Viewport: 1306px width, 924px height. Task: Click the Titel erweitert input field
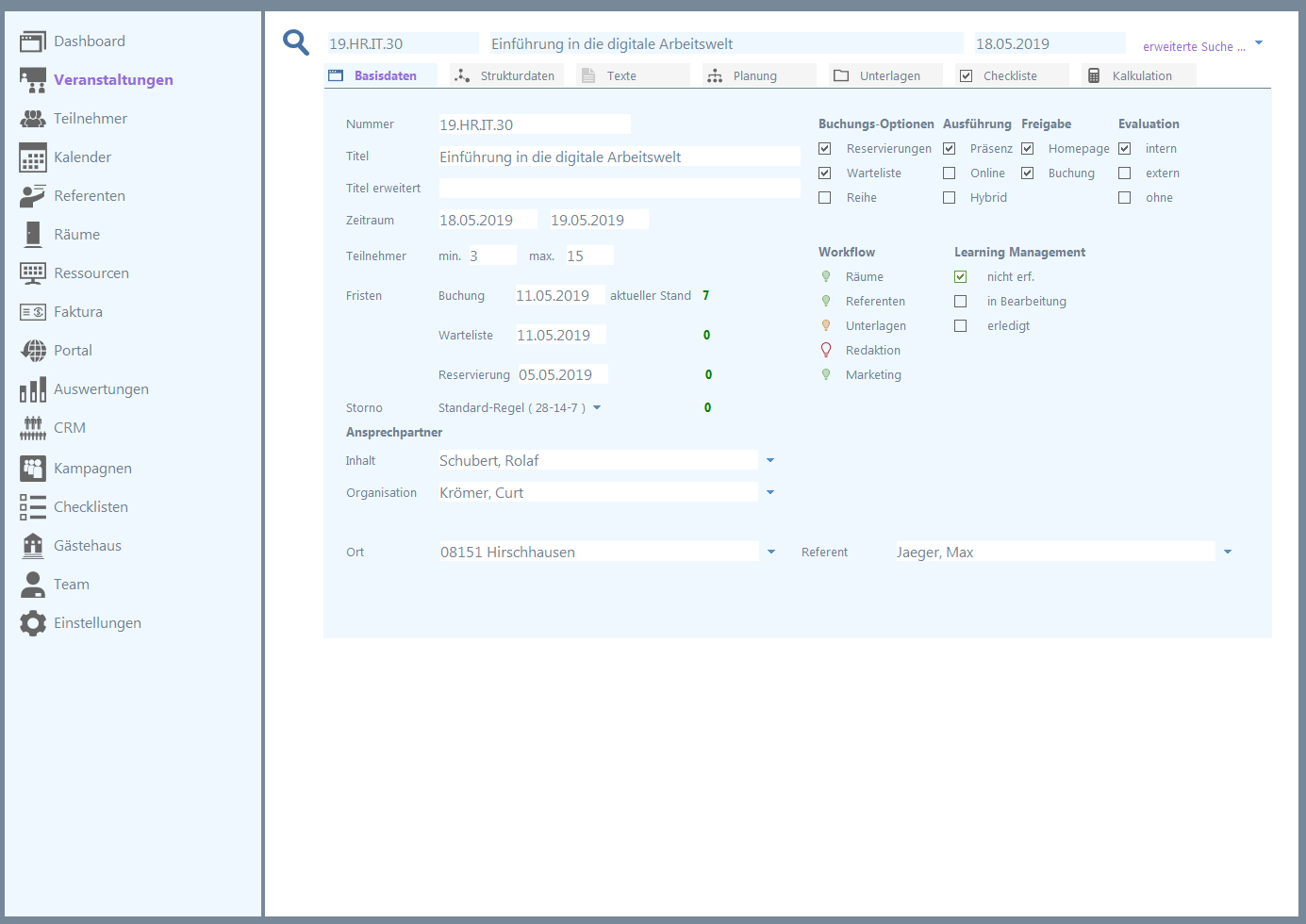(620, 189)
